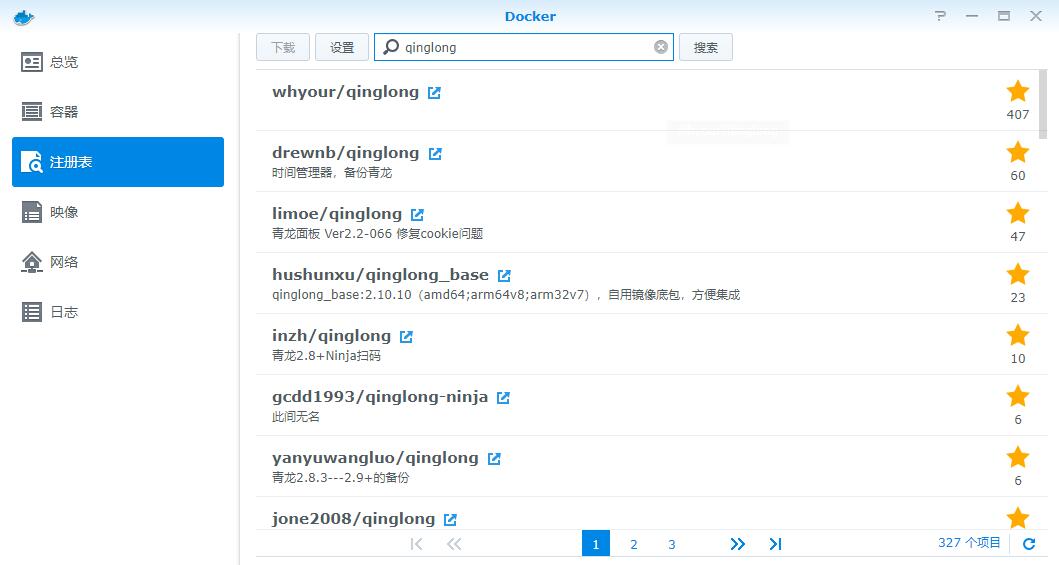Click the star icon for whyour/qinglong

click(x=1017, y=92)
